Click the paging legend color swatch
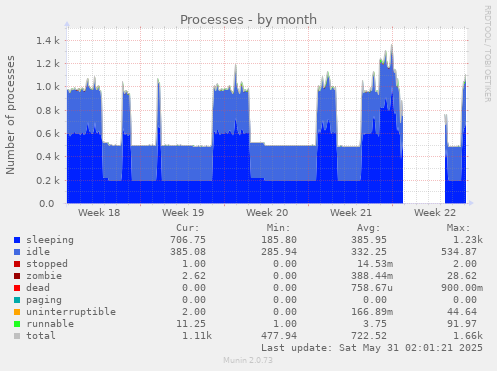497x371 pixels. pyautogui.click(x=17, y=300)
